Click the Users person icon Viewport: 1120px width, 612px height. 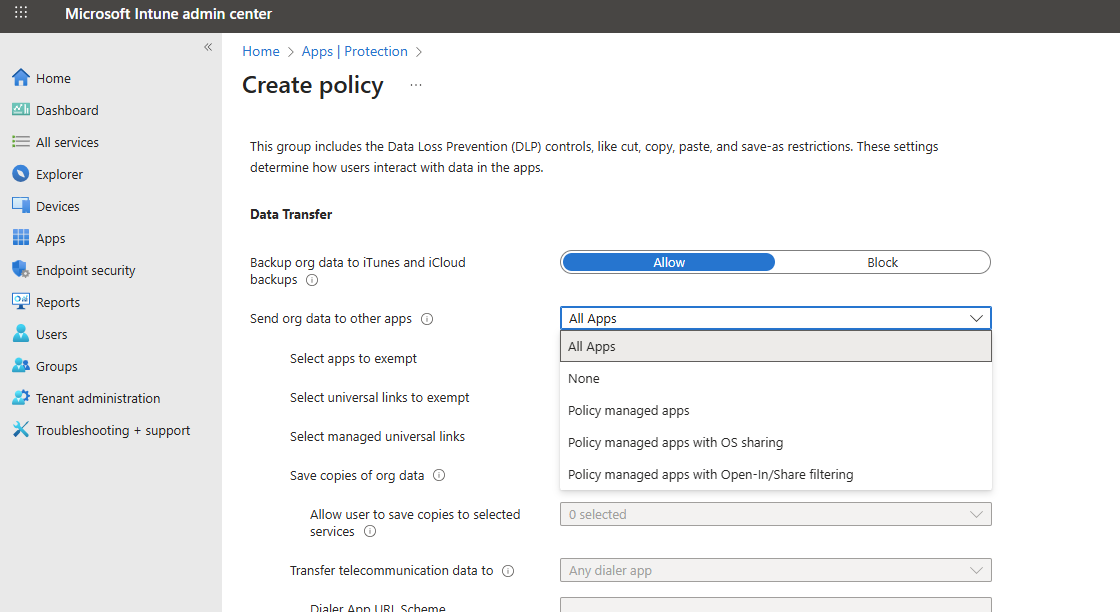[21, 333]
